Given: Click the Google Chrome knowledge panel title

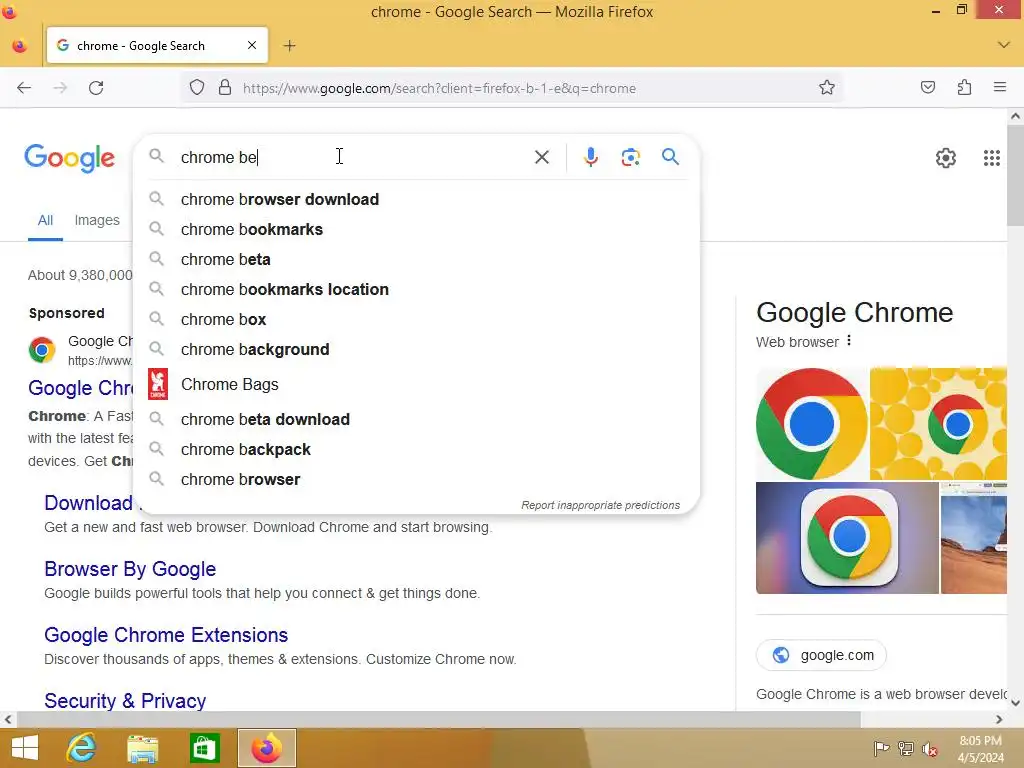Looking at the screenshot, I should coord(854,313).
